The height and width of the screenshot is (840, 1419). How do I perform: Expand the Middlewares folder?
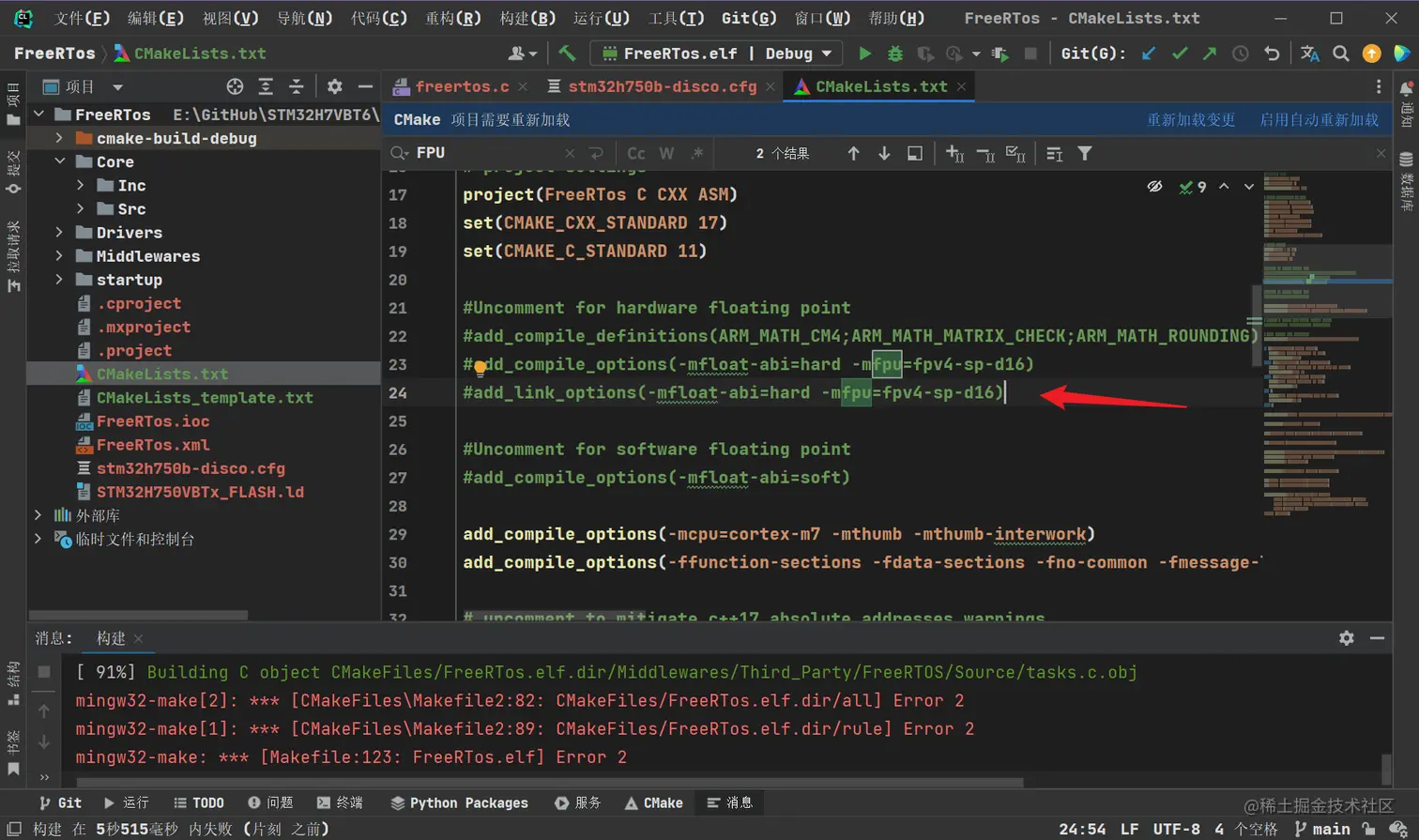[59, 255]
